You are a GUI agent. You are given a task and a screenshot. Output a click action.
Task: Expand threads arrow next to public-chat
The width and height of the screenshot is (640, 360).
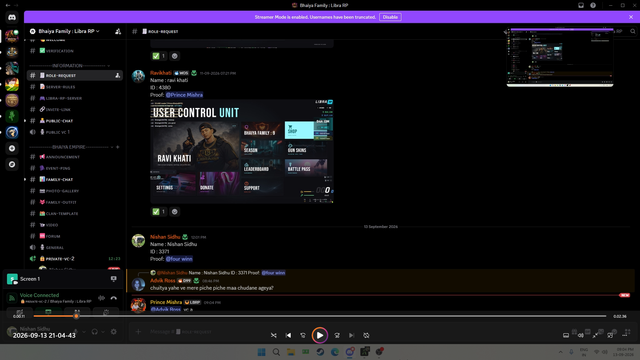tap(25, 121)
